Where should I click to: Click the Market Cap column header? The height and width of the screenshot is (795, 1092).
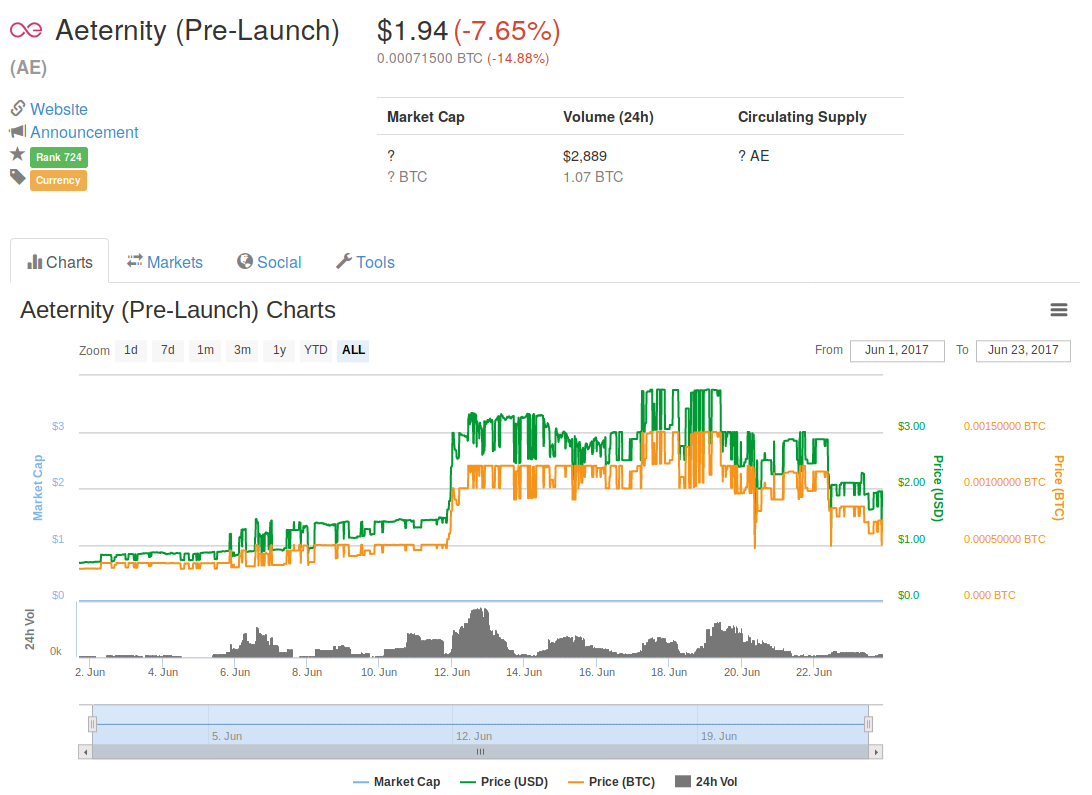[426, 117]
